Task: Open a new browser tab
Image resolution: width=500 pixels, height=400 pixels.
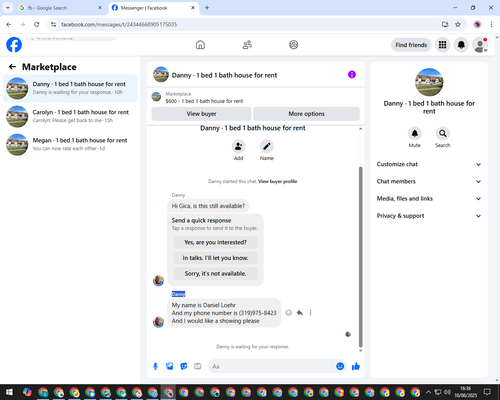Action: click(207, 8)
